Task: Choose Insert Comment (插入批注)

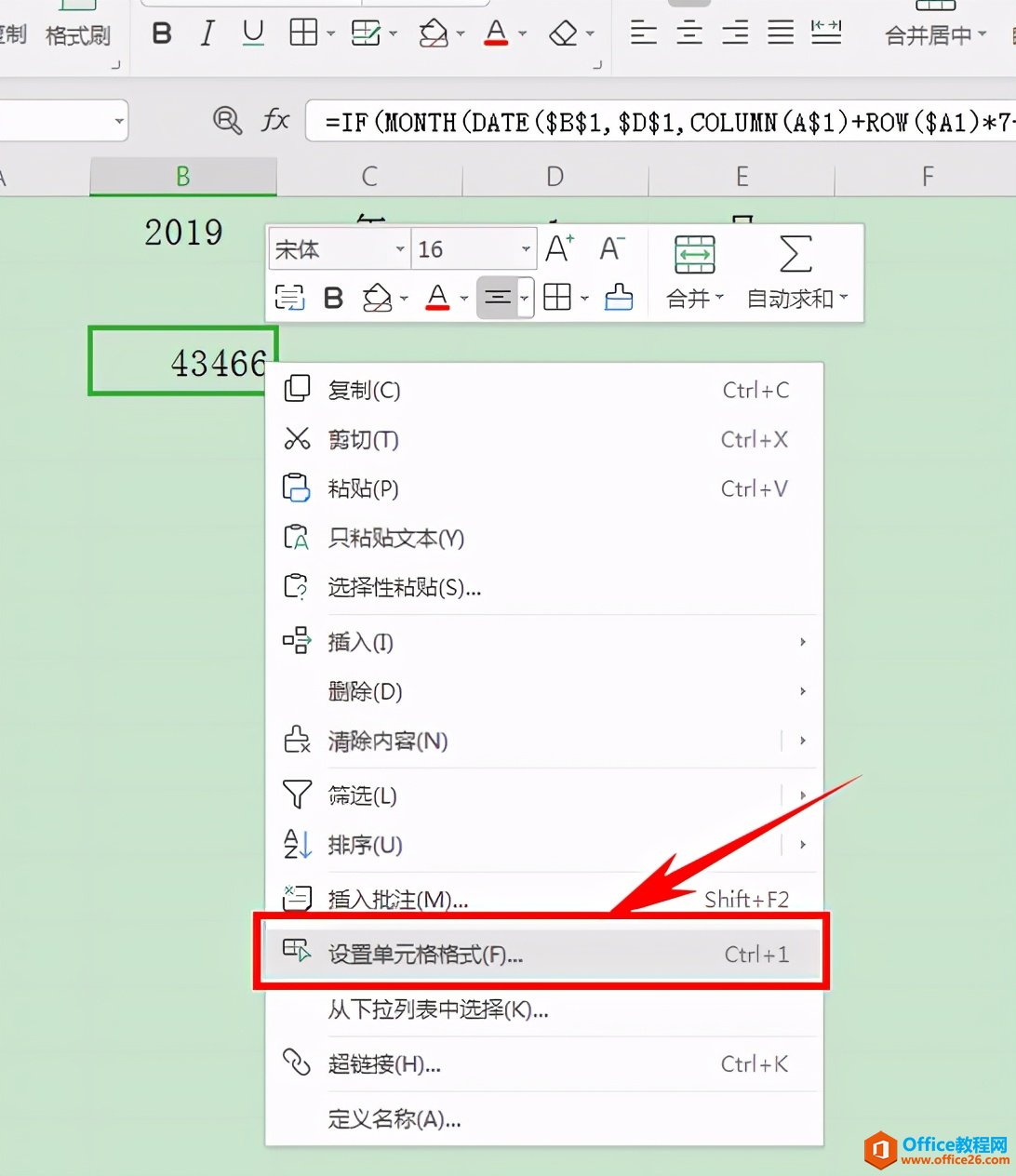Action: tap(544, 899)
